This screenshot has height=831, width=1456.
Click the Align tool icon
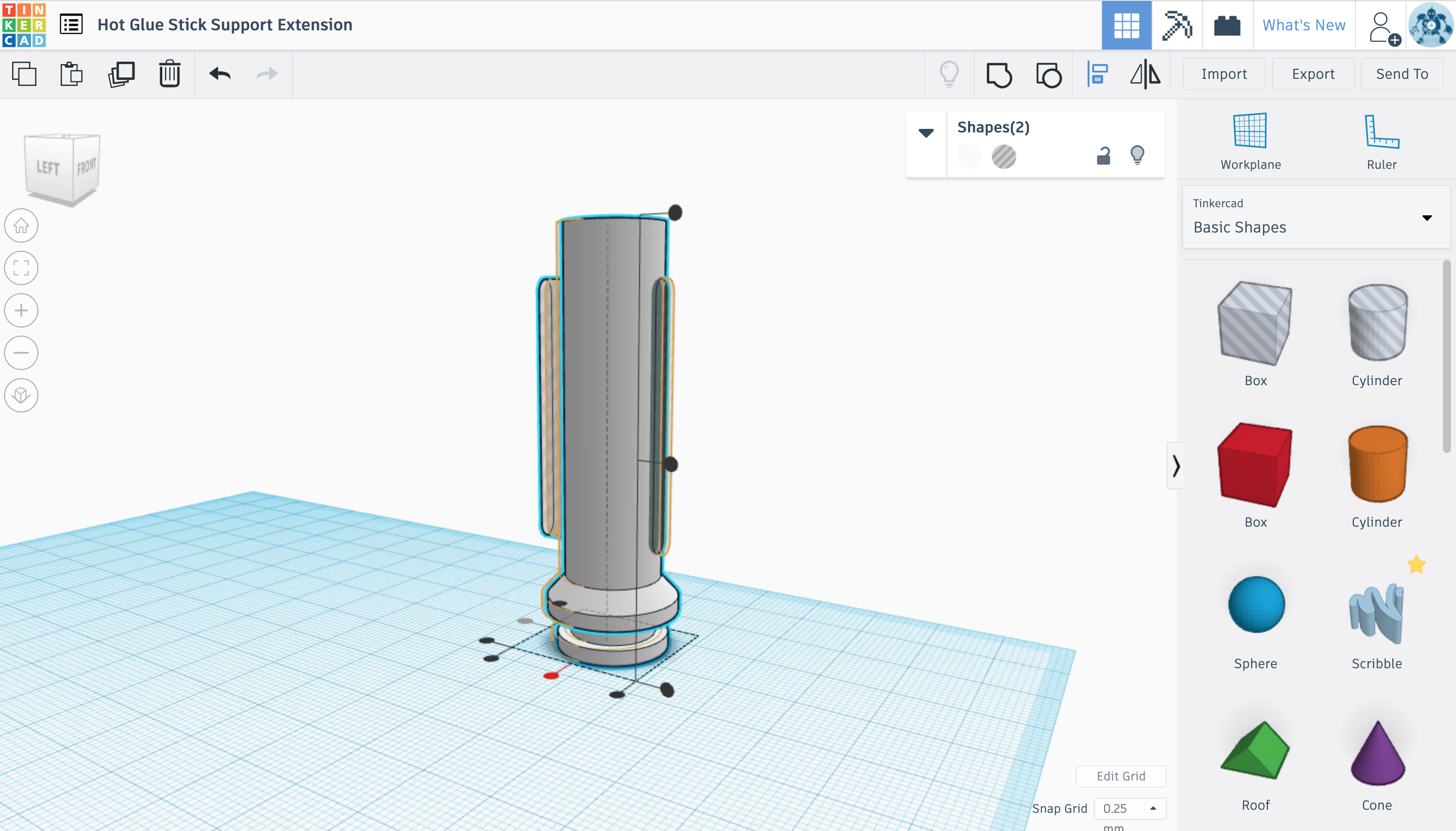(1097, 75)
